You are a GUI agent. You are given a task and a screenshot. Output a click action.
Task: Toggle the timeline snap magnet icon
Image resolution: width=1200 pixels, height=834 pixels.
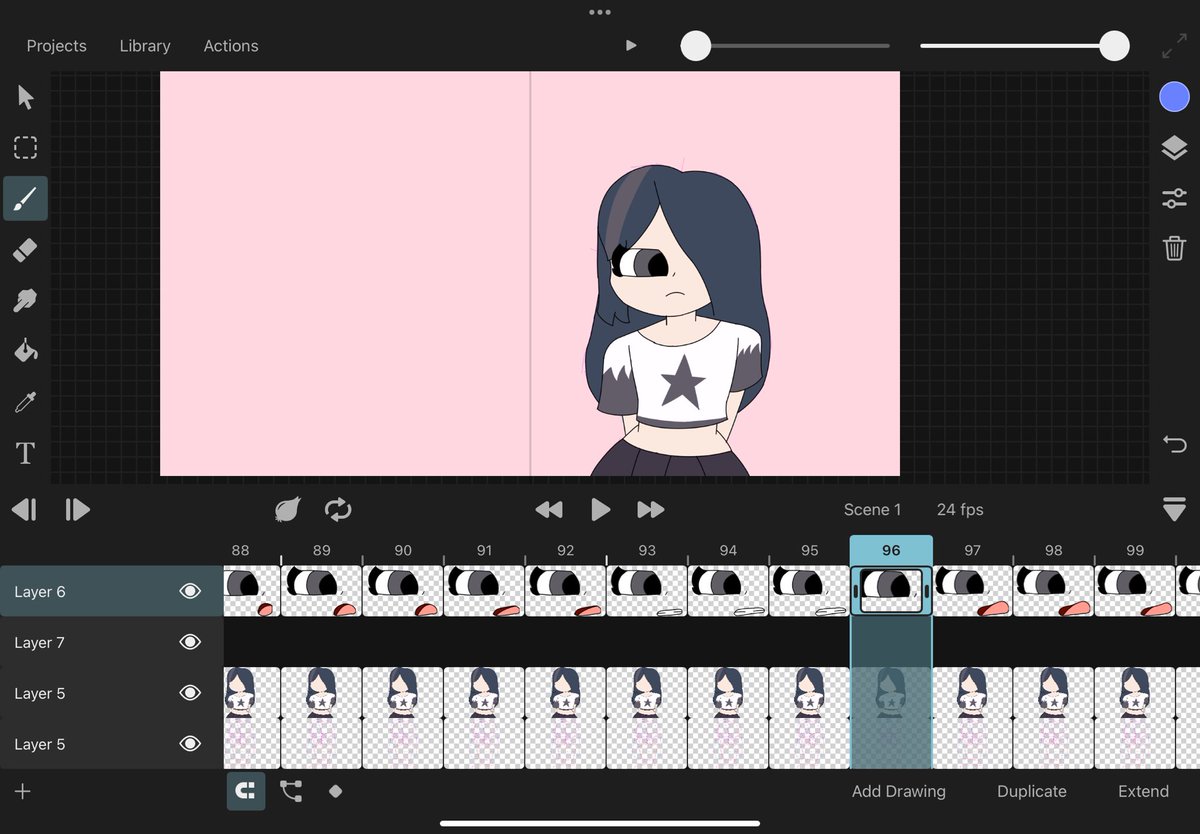[x=246, y=791]
